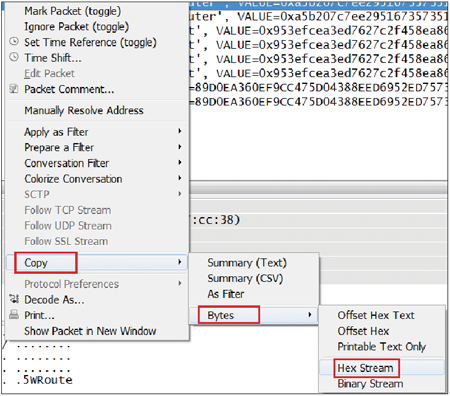Image resolution: width=450 pixels, height=396 pixels.
Task: Click Follow TCP Stream entry
Action: [68, 210]
